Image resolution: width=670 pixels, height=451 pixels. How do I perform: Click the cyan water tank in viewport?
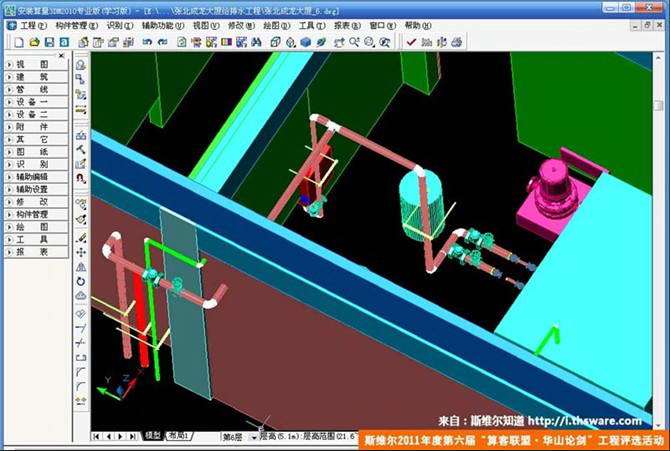click(x=422, y=203)
